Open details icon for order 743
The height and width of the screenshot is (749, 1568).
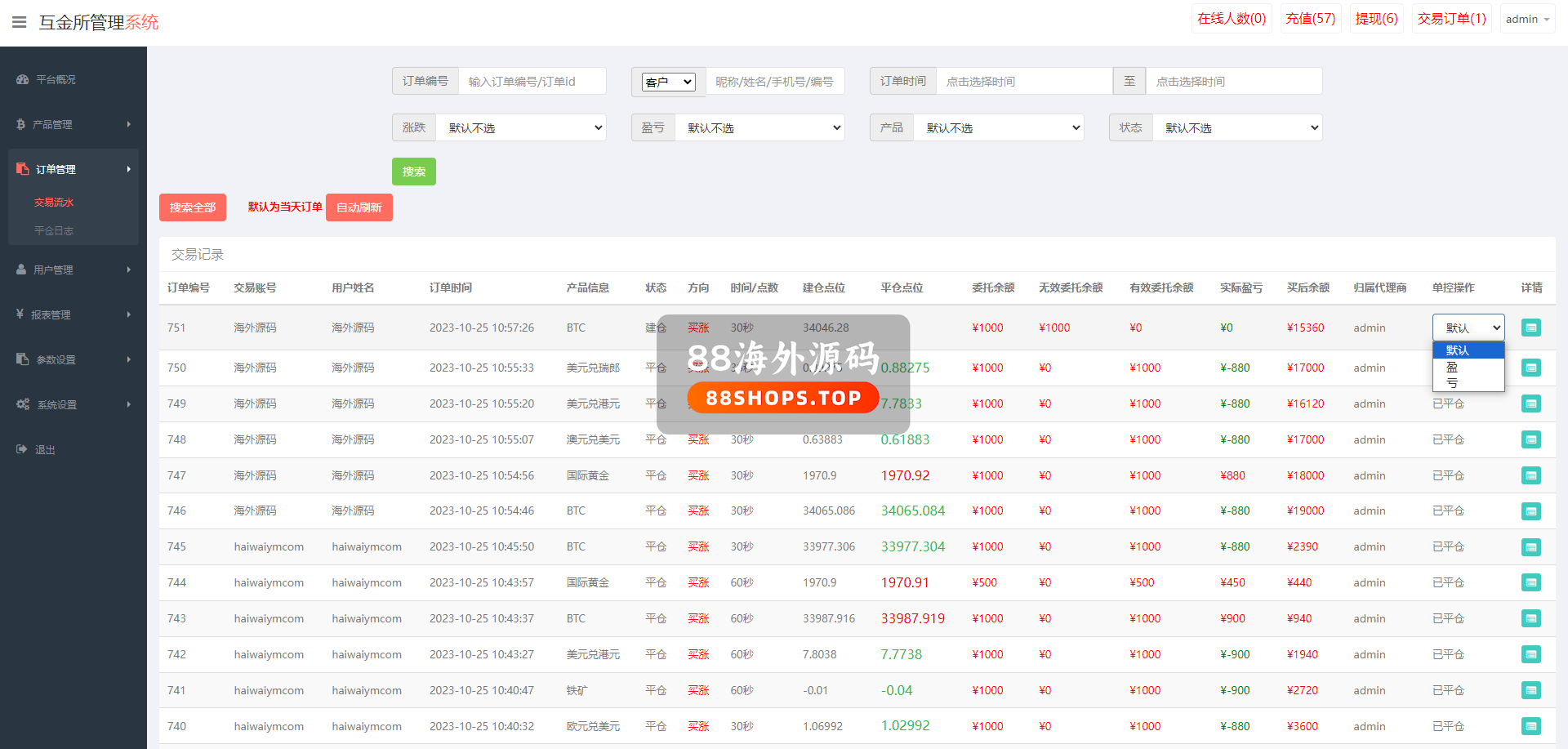point(1530,619)
